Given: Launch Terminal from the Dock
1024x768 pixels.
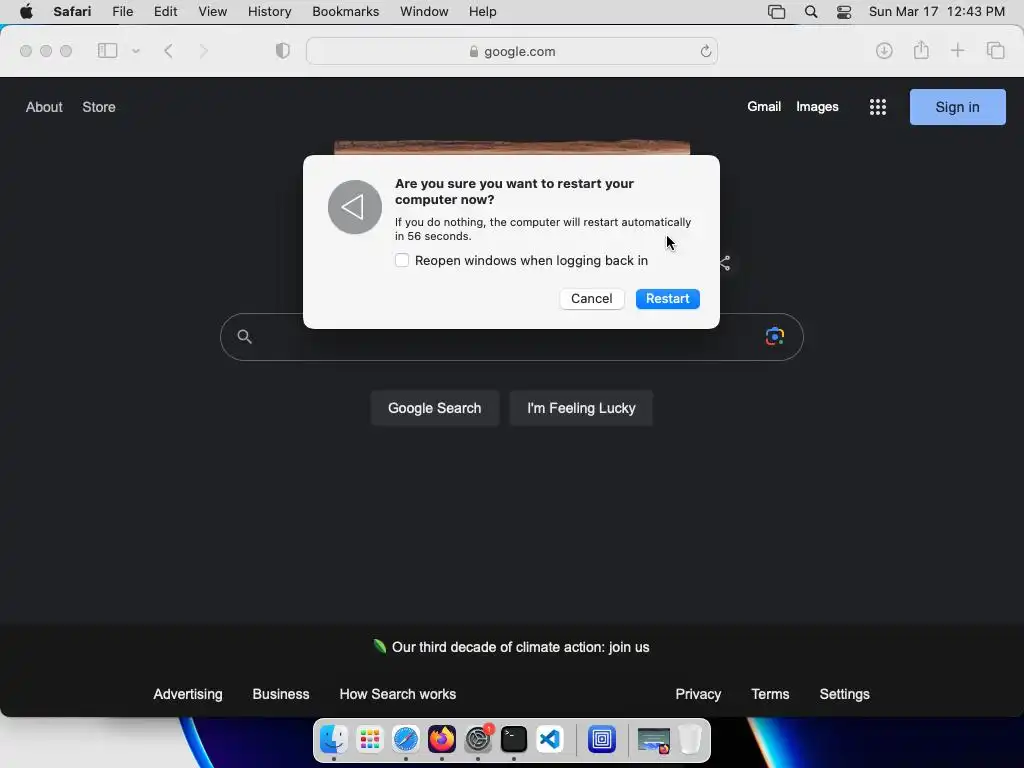Looking at the screenshot, I should [x=514, y=739].
